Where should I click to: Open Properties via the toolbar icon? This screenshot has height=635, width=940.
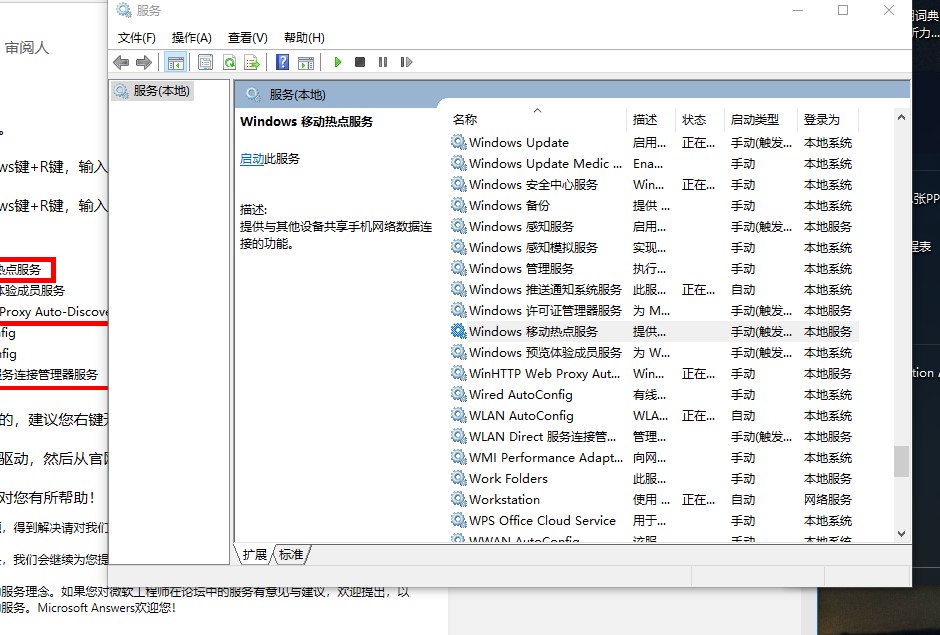206,62
